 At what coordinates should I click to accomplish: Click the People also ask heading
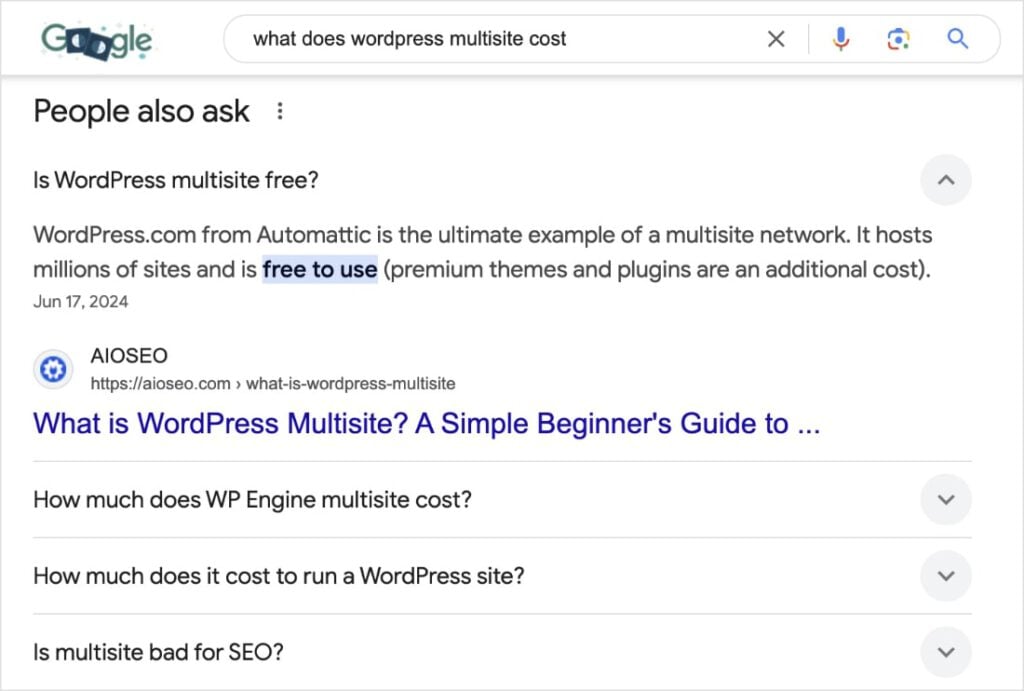[141, 111]
